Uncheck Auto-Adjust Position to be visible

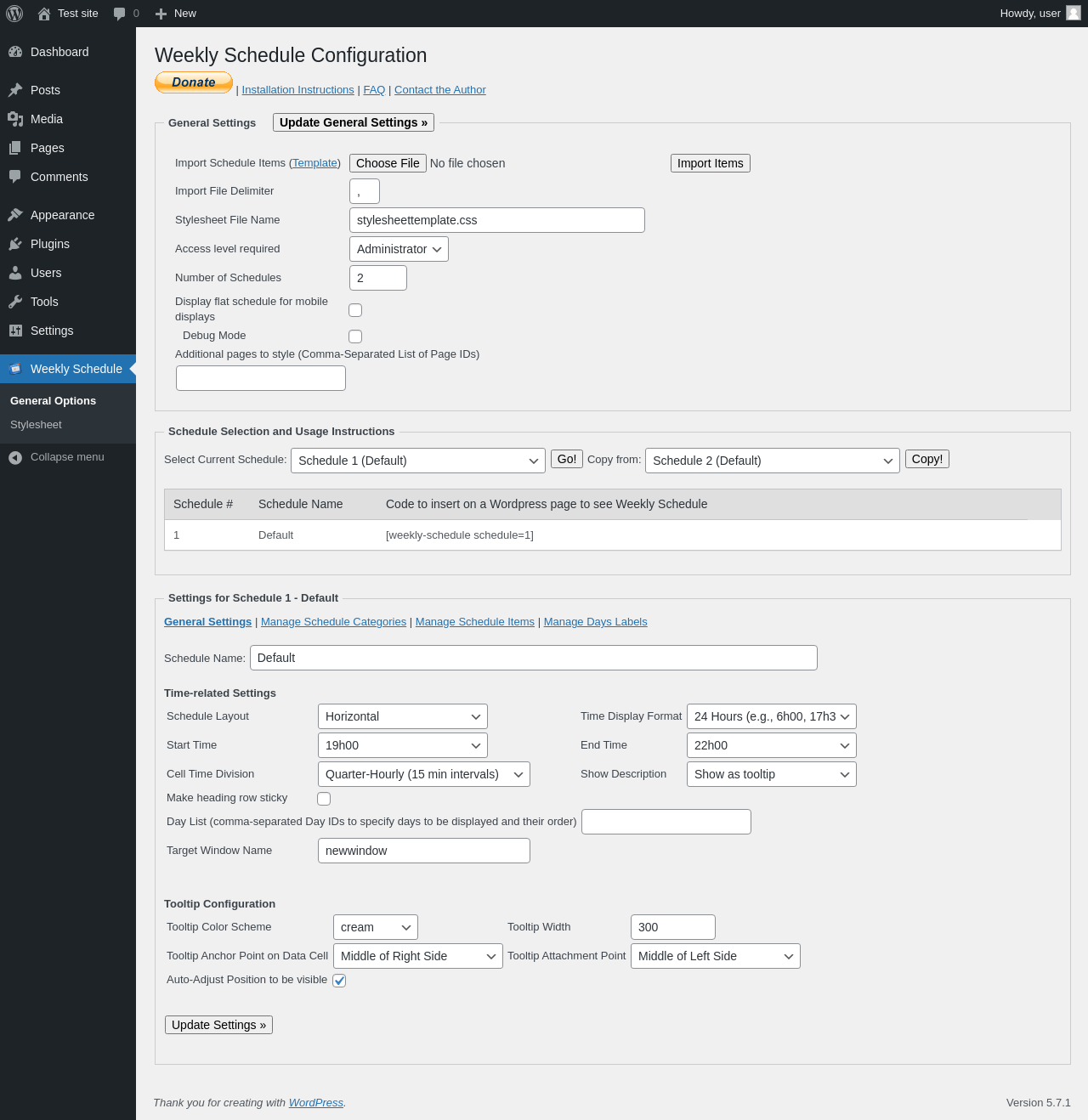point(339,981)
